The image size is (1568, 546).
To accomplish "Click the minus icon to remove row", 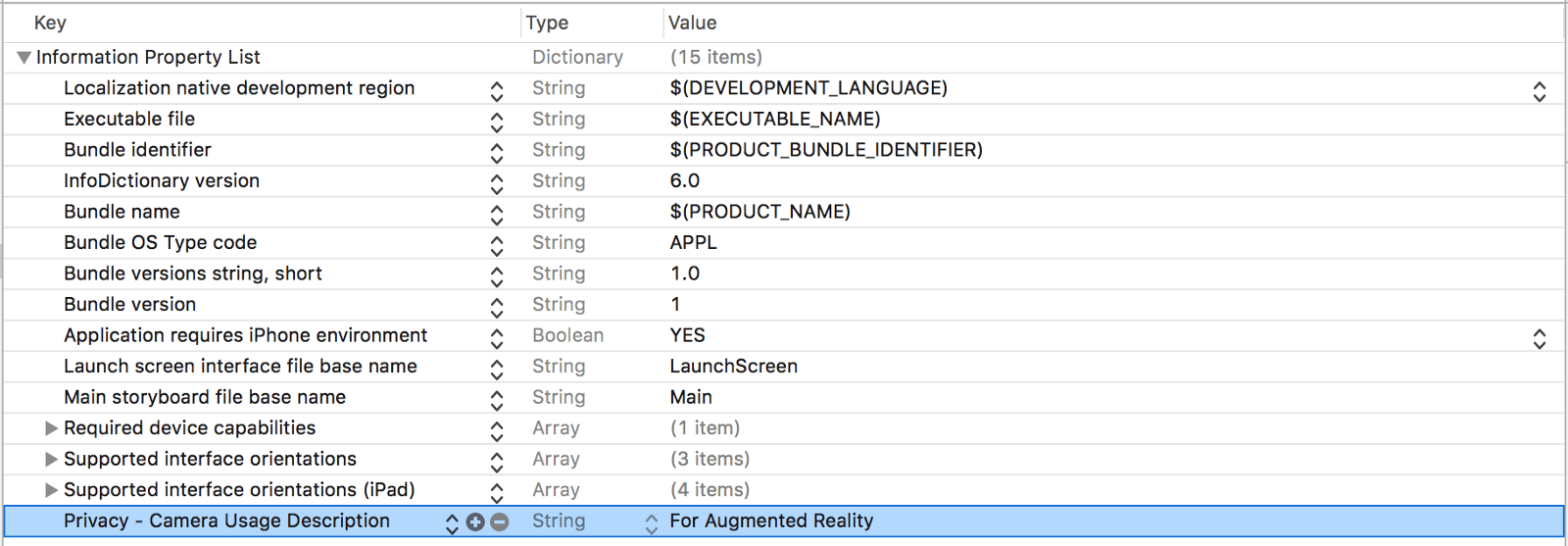I will (x=499, y=522).
